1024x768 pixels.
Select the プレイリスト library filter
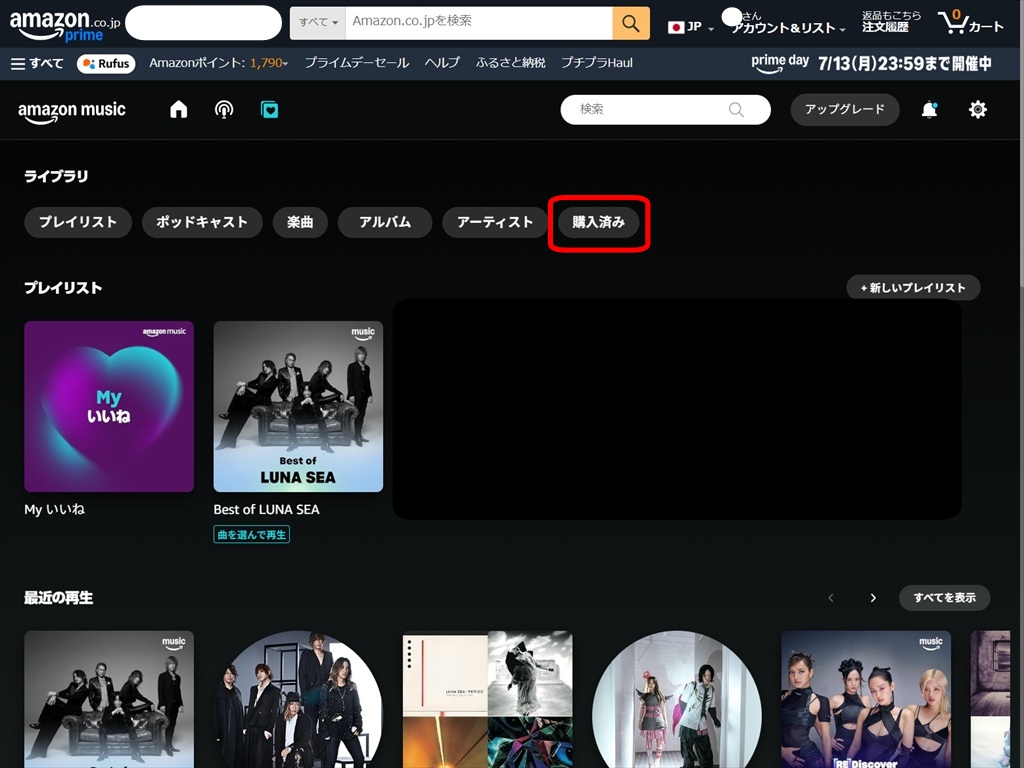point(78,222)
